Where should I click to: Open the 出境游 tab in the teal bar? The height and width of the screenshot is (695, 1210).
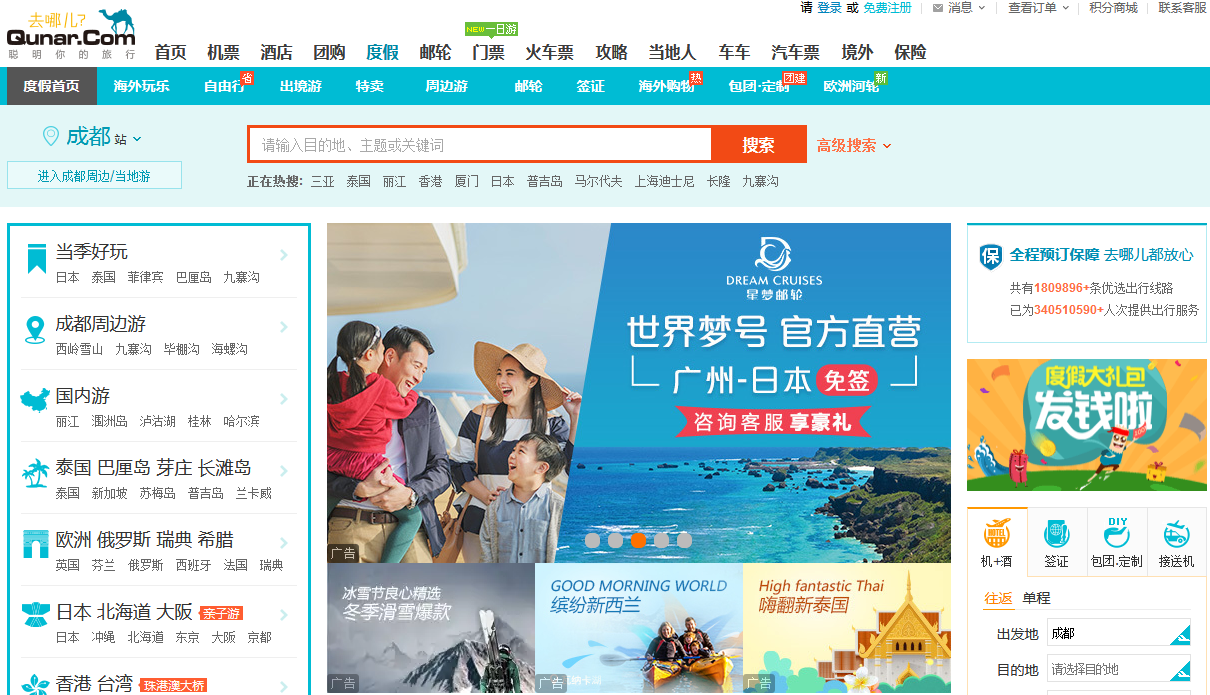(300, 86)
